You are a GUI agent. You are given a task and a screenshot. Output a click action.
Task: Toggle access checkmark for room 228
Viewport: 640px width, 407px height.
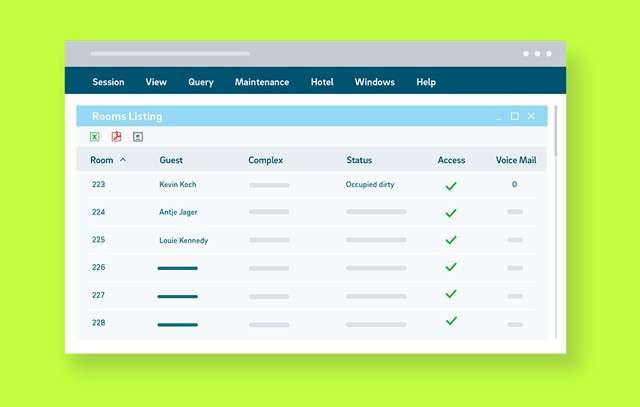[x=451, y=321]
